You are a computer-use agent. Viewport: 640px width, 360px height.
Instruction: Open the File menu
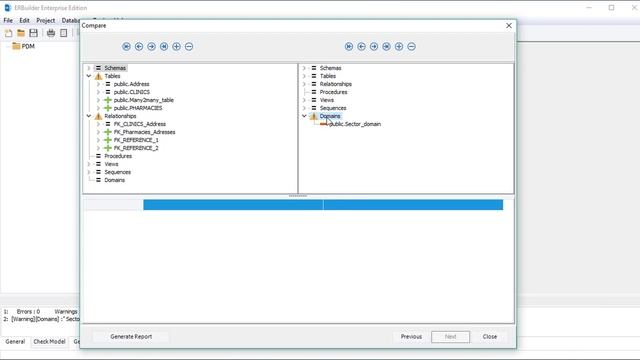point(8,20)
